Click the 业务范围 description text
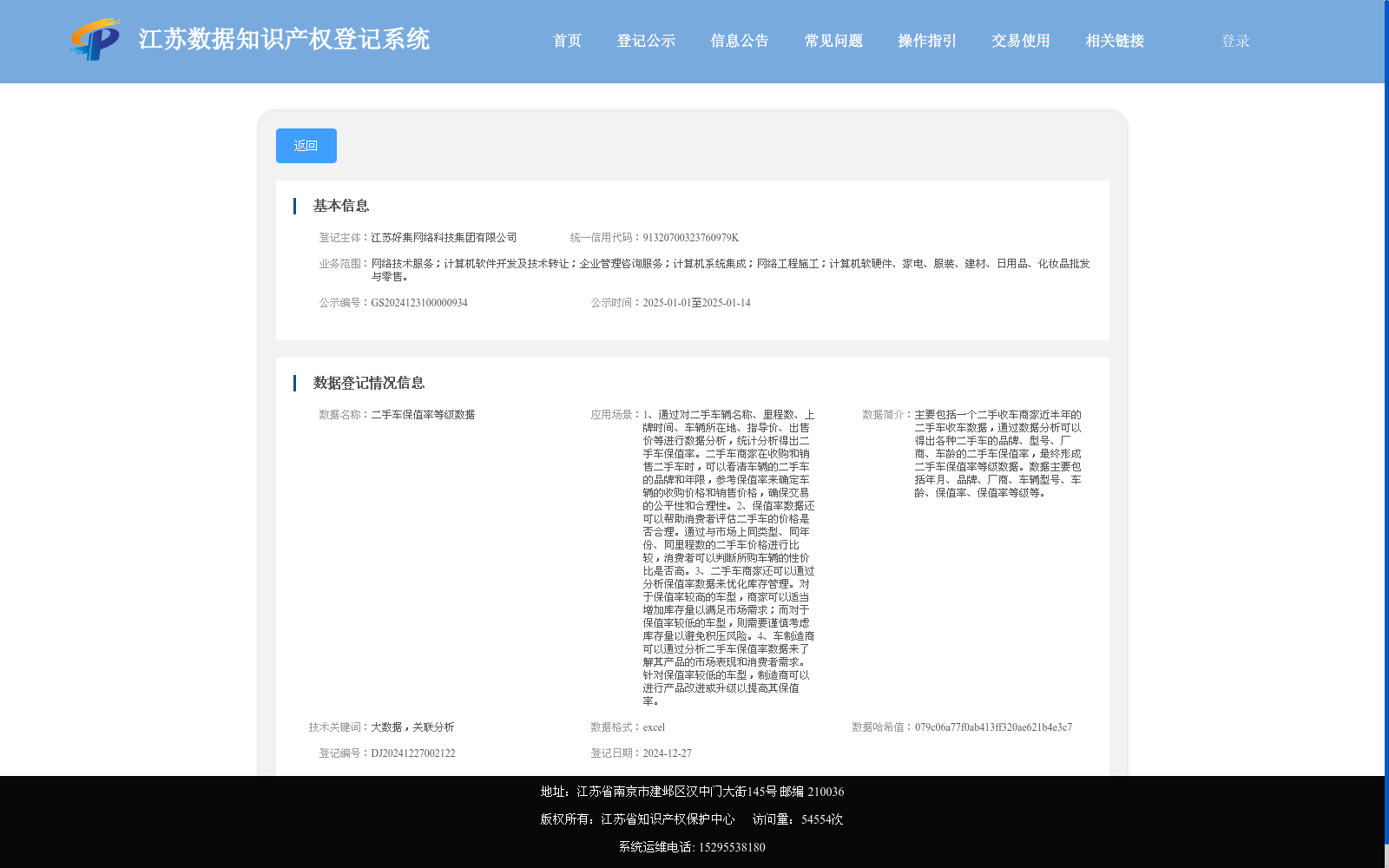 730,270
